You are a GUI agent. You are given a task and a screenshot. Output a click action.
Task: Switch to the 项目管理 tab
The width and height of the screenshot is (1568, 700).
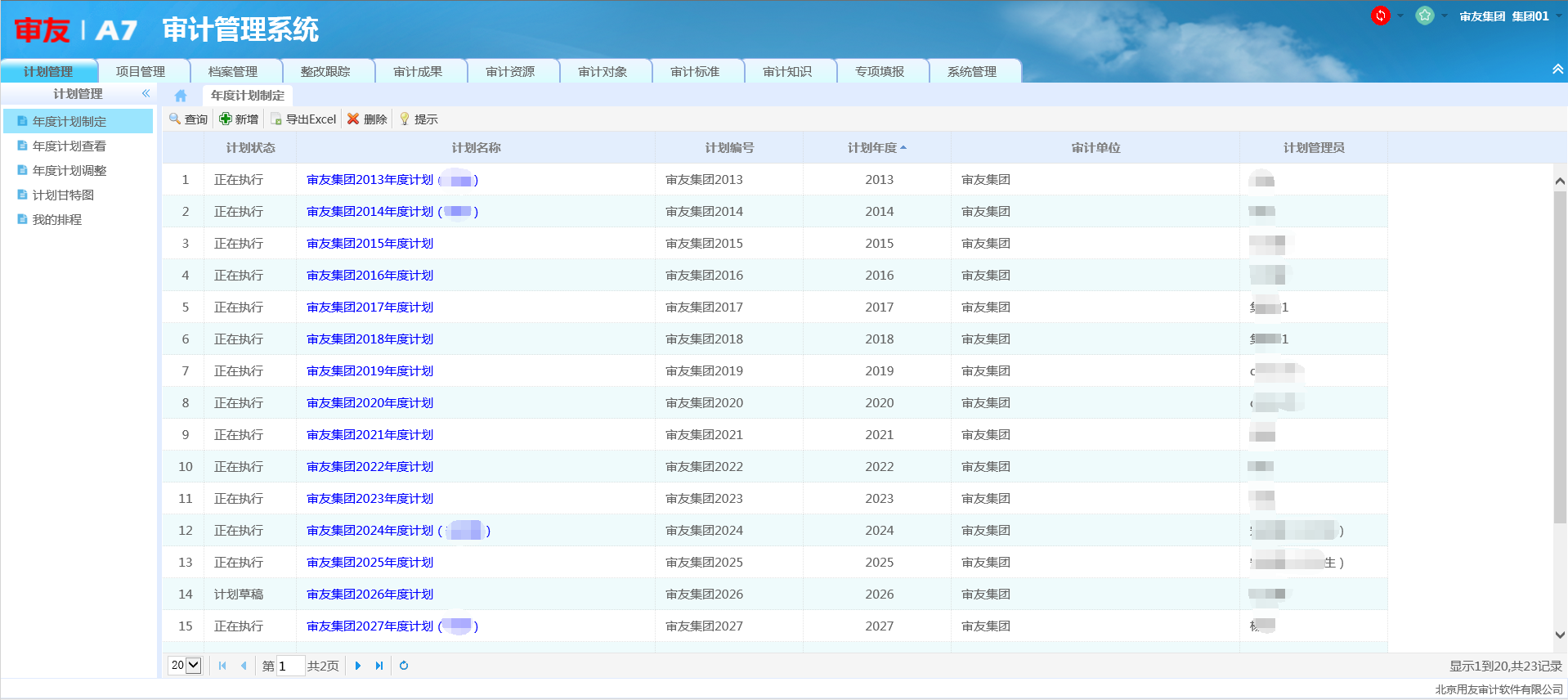[x=141, y=72]
